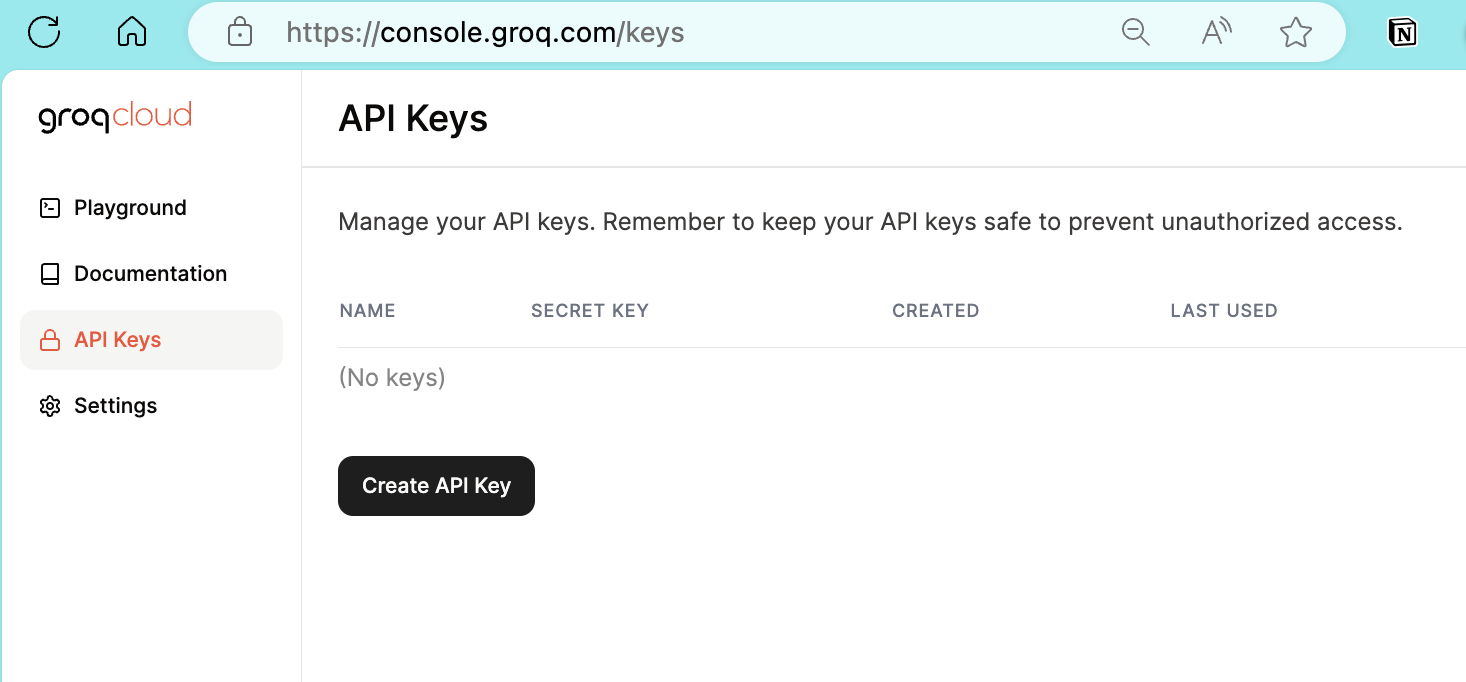The image size is (1466, 682).
Task: Click the API Keys padlock icon
Action: pos(49,339)
